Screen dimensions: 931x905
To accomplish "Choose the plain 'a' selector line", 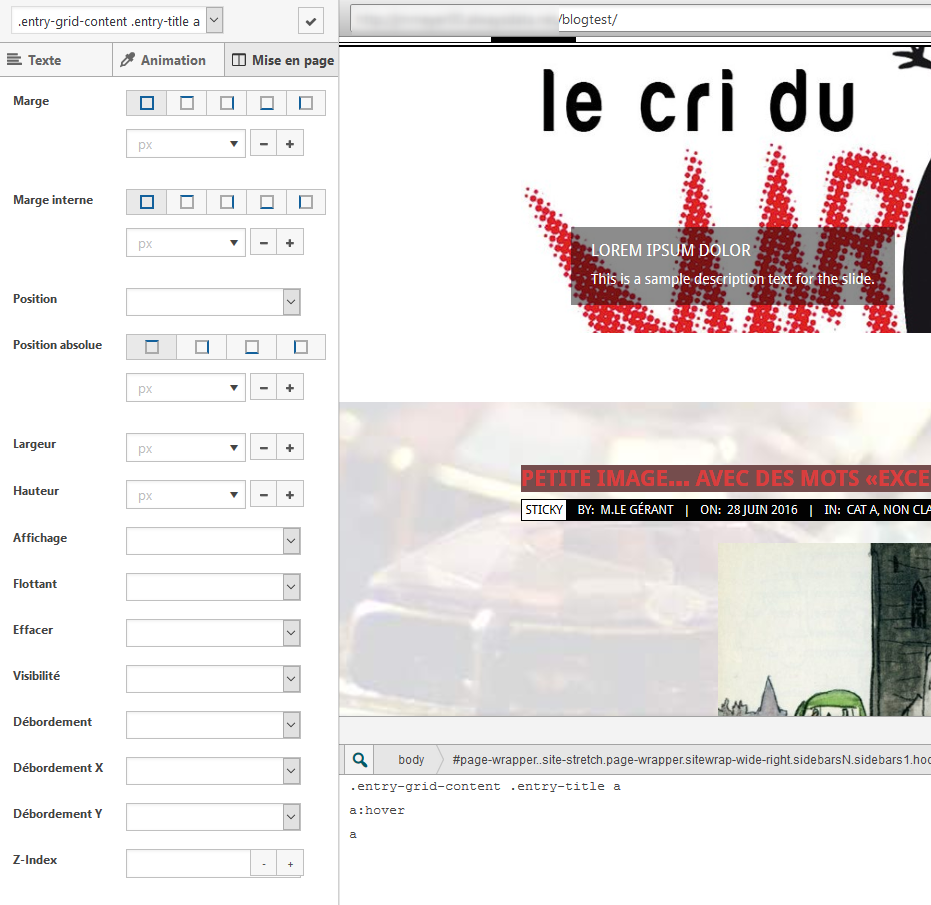I will click(353, 834).
